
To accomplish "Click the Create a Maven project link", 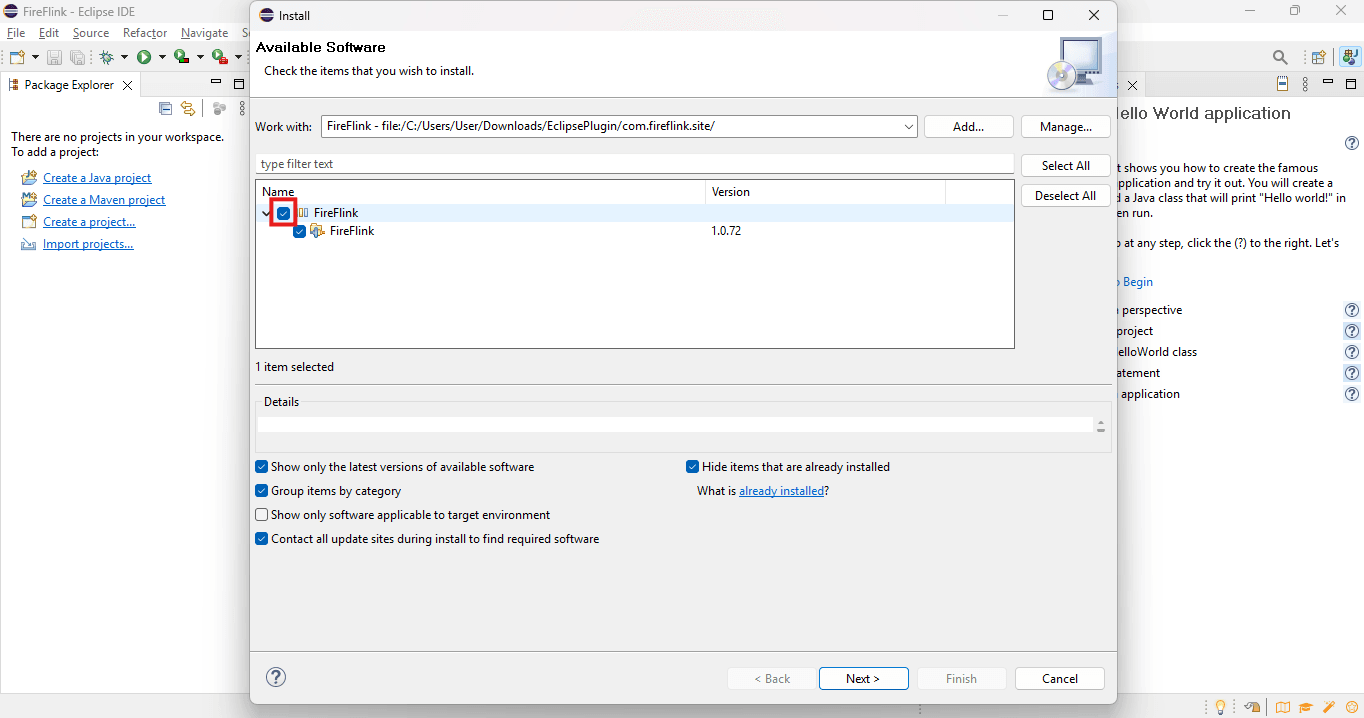I will pos(104,200).
